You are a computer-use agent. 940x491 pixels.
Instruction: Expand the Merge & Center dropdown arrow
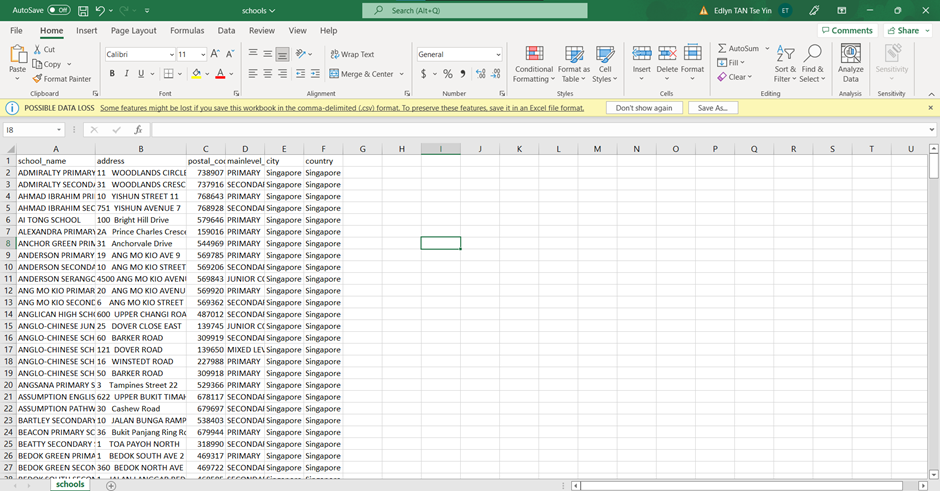point(402,74)
